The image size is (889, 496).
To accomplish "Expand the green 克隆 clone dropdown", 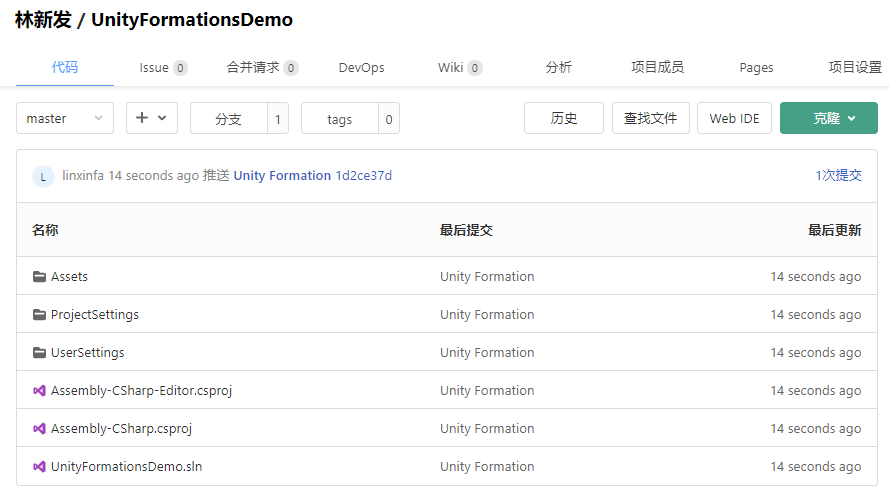I will pos(828,118).
